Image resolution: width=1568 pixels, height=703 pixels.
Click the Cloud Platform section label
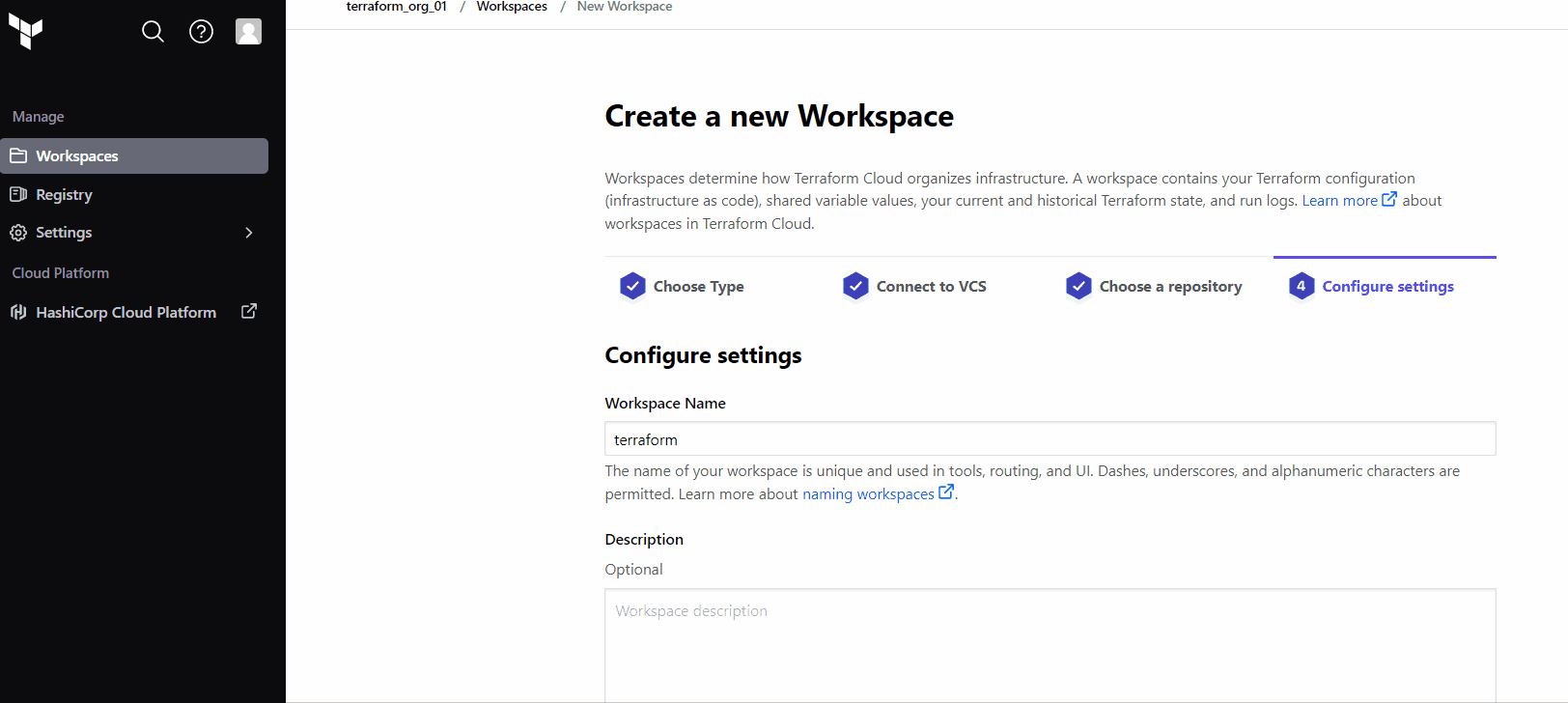coord(61,273)
